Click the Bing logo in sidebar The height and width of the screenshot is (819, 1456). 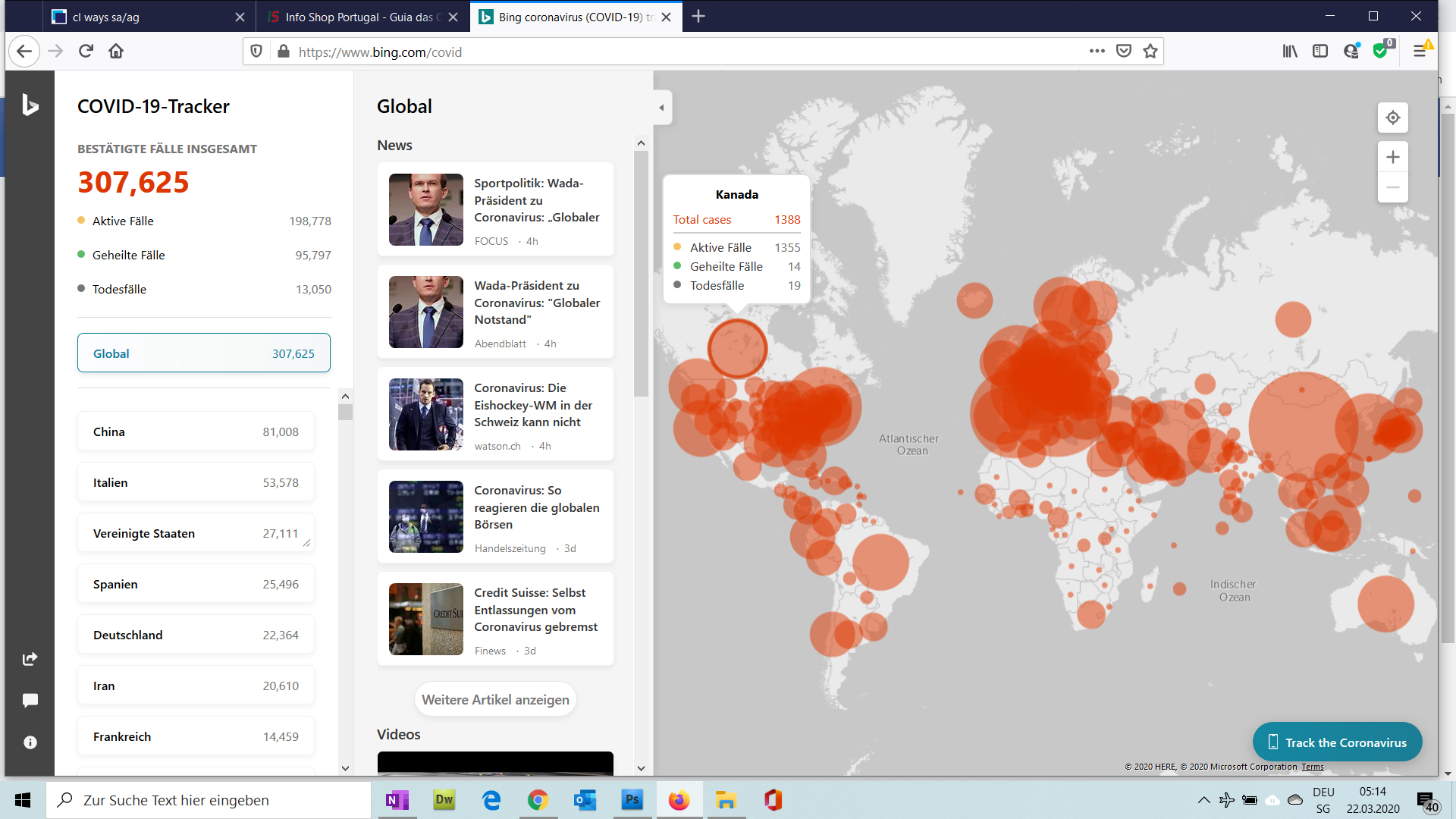pos(30,105)
